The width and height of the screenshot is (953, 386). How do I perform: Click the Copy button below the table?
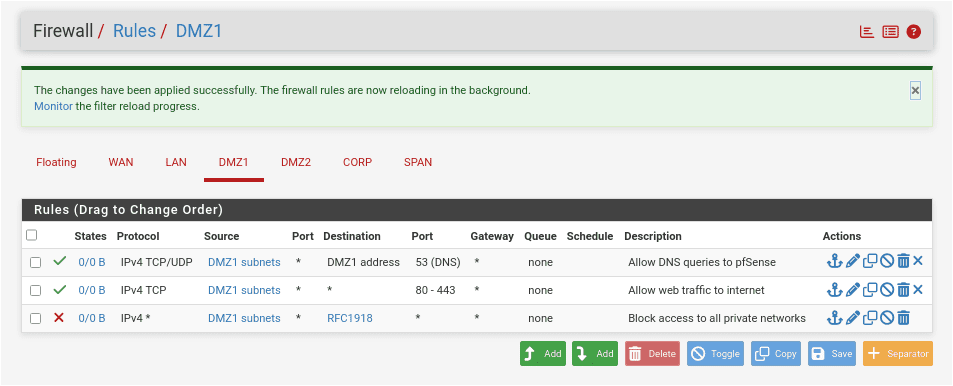776,354
